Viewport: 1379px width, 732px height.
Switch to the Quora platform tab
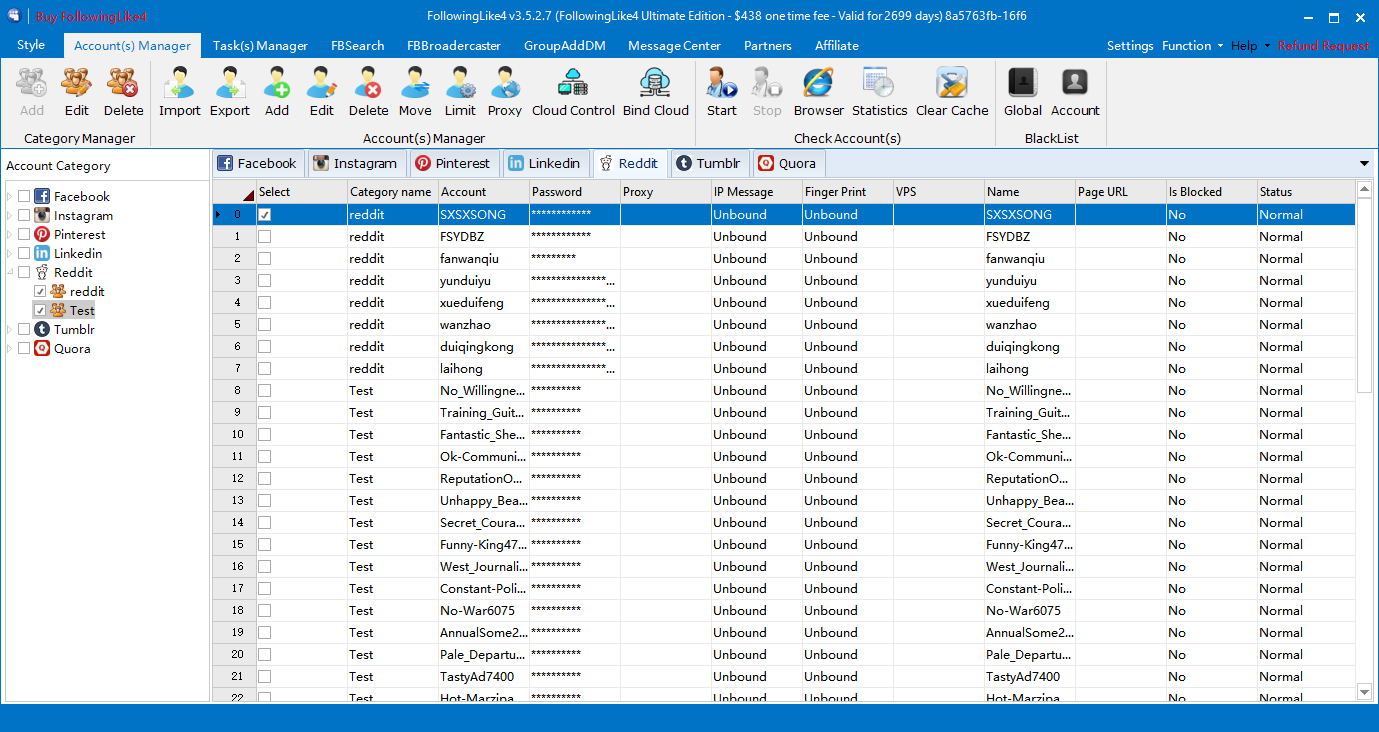coord(787,164)
